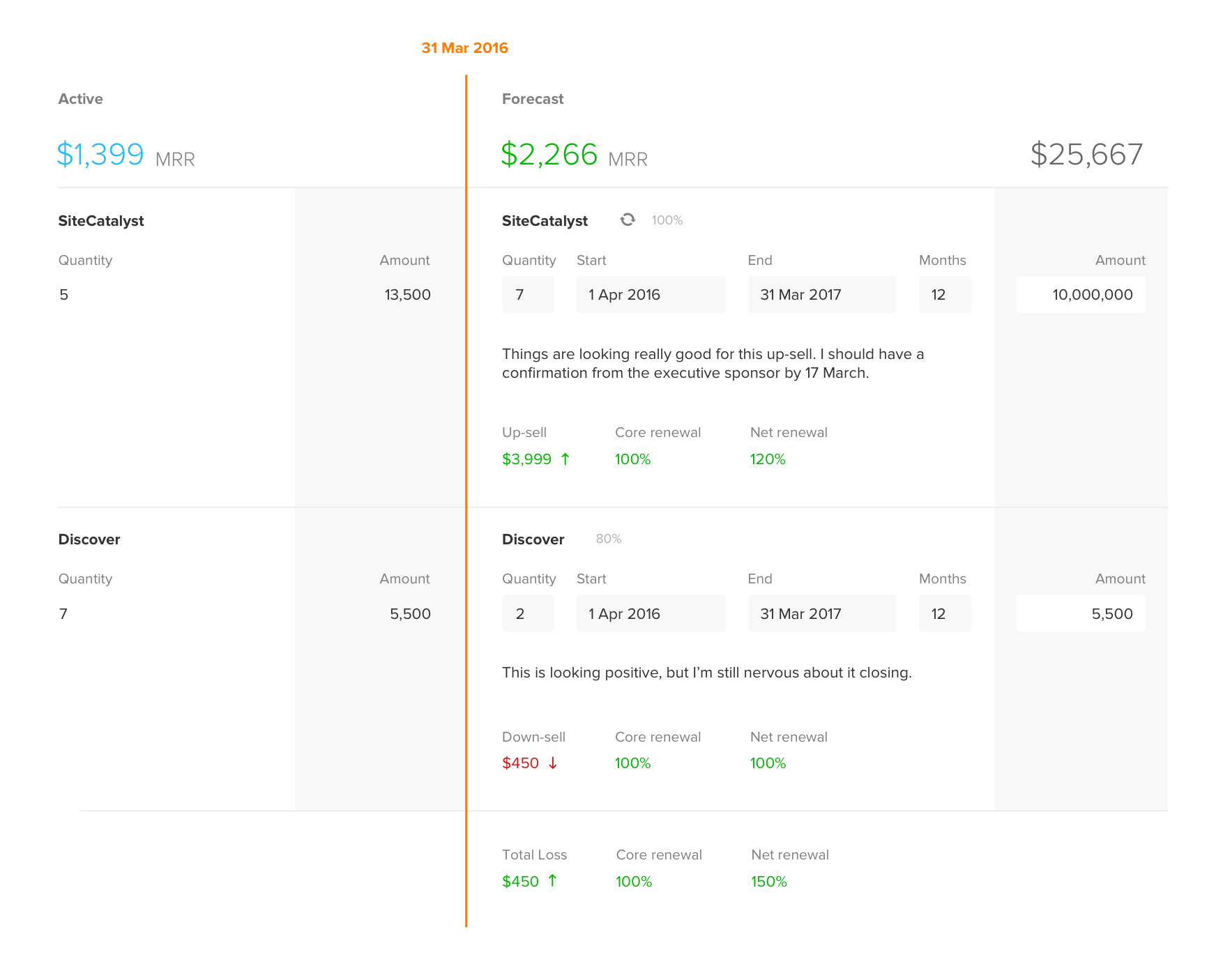Open the SiteCatalyst End date picker showing 31 Mar 2017
This screenshot has height=980, width=1223.
pyautogui.click(x=821, y=294)
